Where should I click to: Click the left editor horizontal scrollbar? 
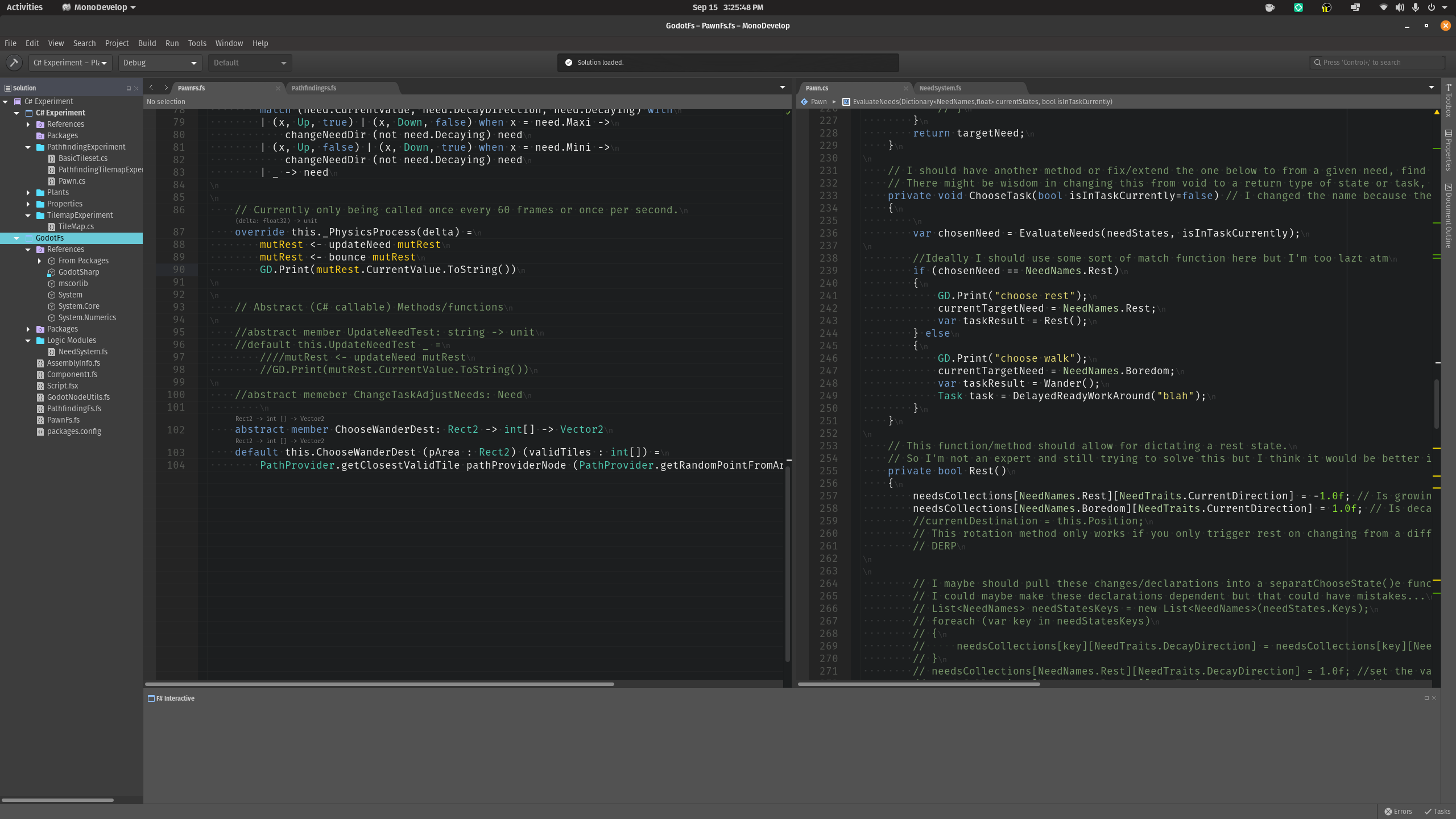[x=380, y=684]
